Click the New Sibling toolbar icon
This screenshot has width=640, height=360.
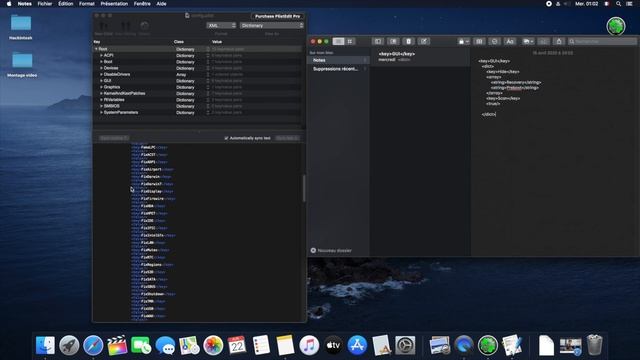(x=125, y=28)
